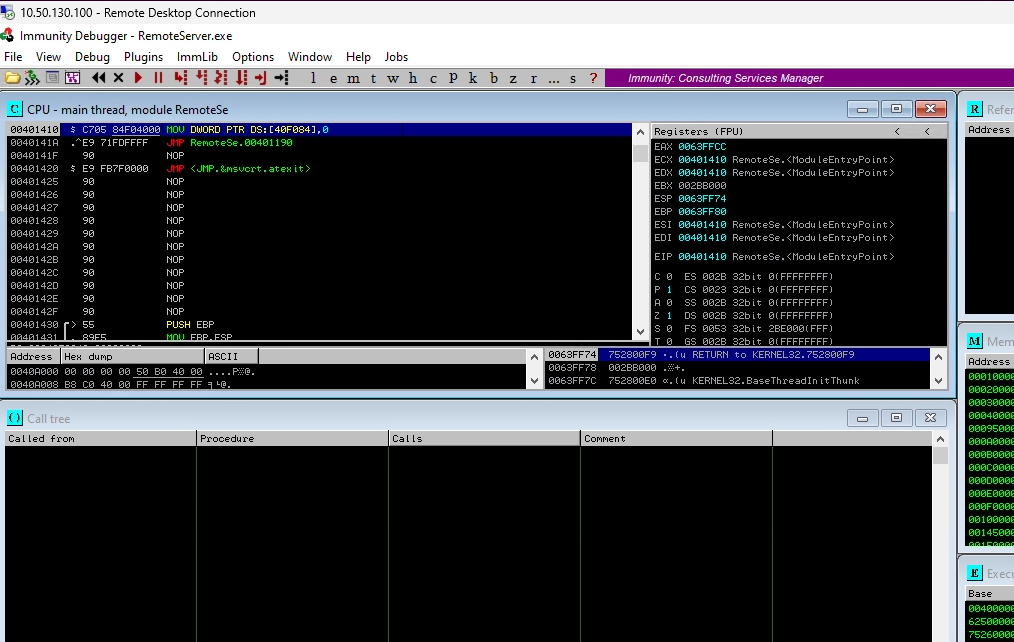1014x642 pixels.
Task: Click the purple graph toolbar icon
Action: click(72, 78)
